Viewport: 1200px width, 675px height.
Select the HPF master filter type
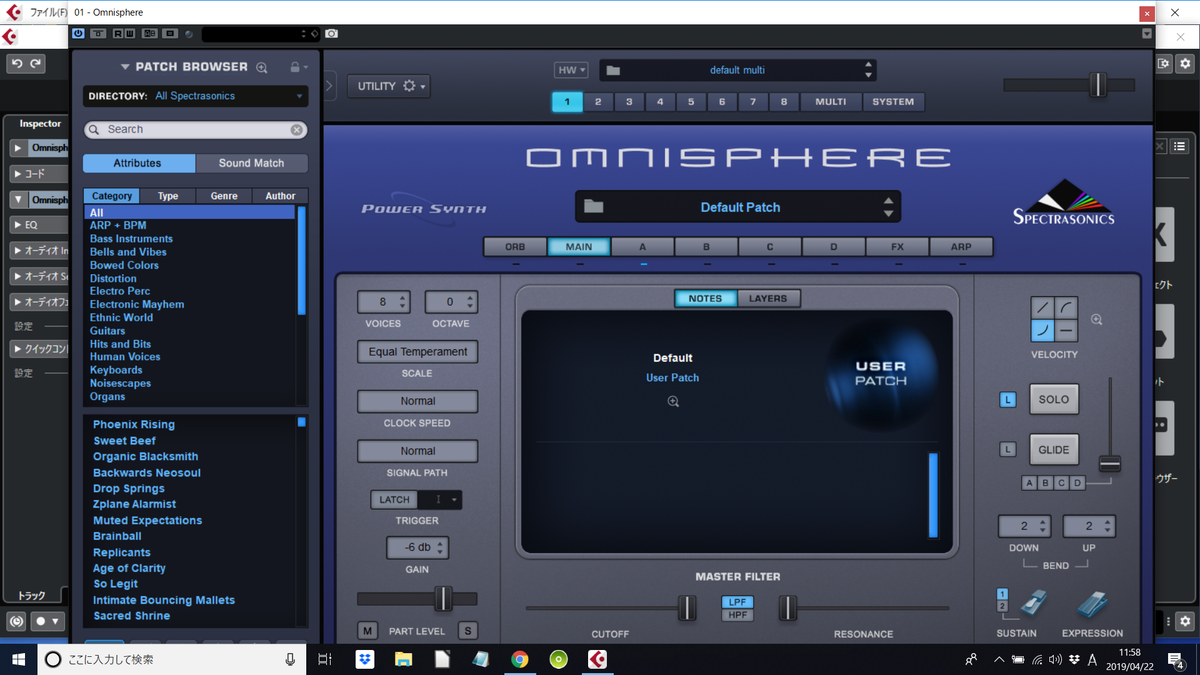point(737,615)
